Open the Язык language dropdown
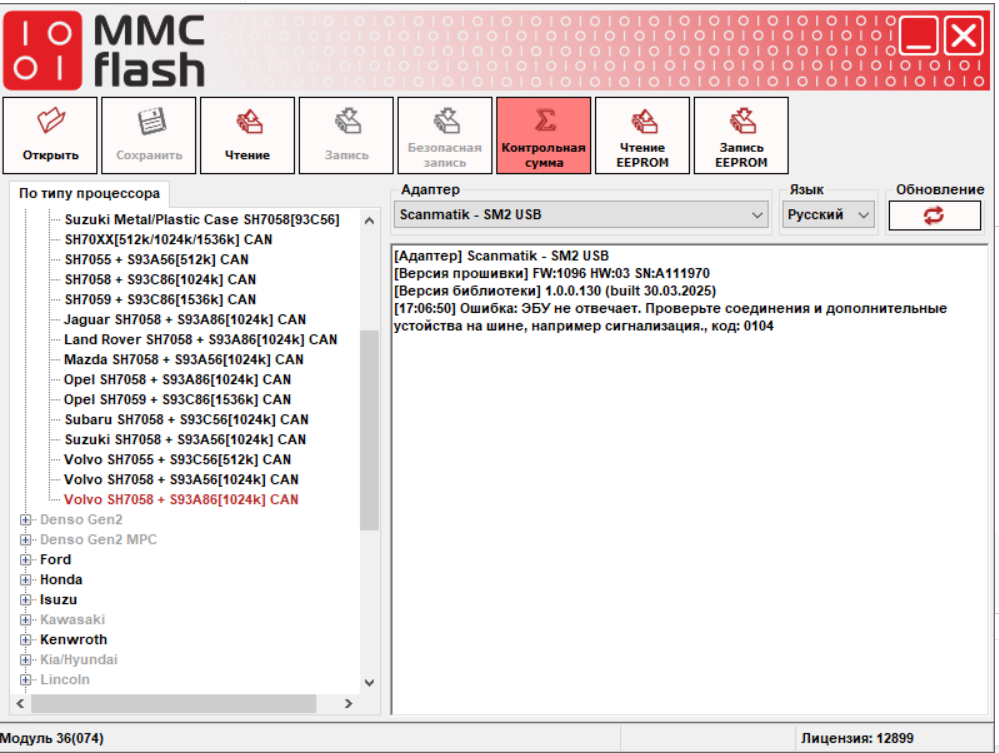This screenshot has height=753, width=999. coord(864,215)
